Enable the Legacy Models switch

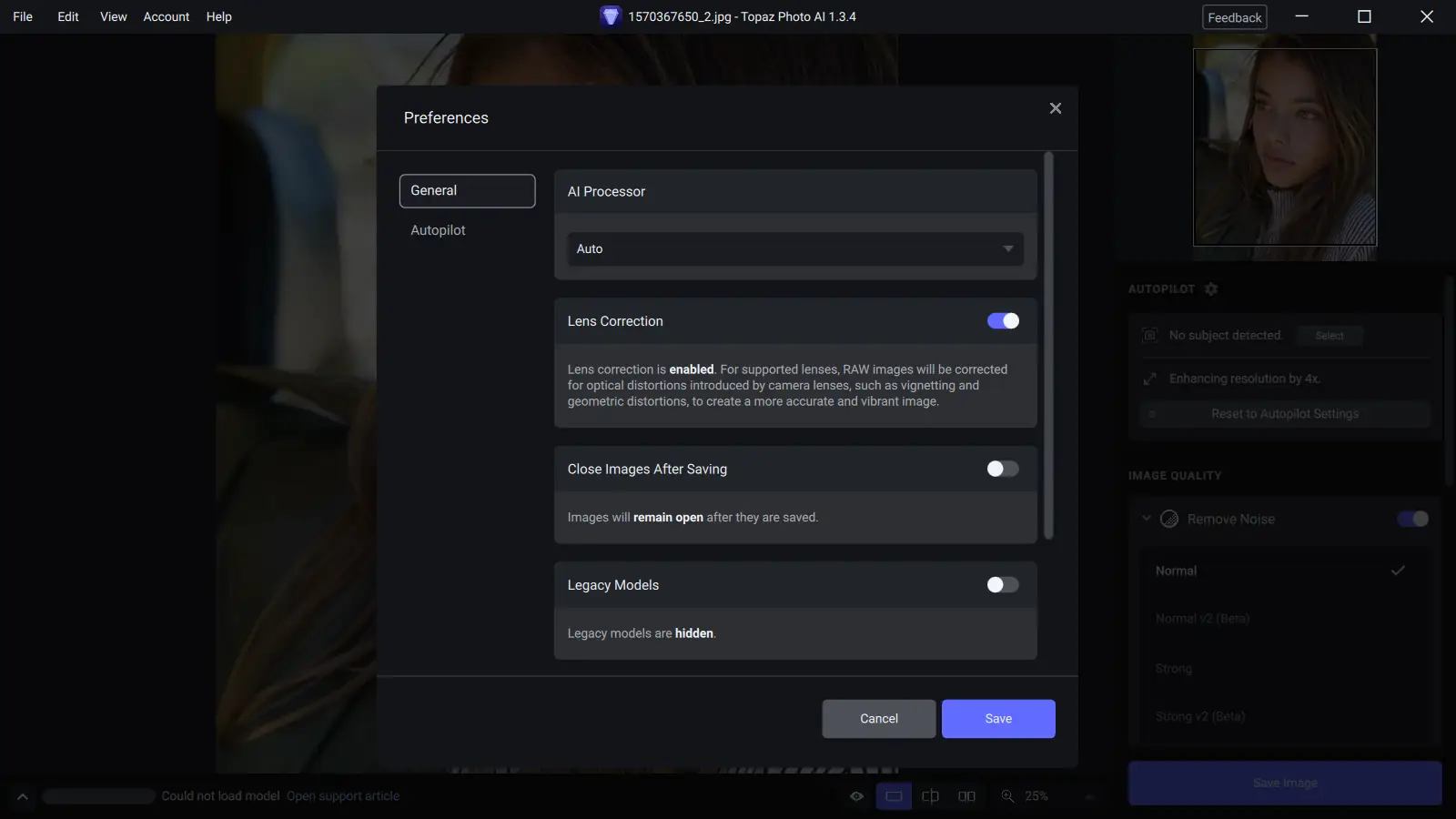coord(1003,585)
